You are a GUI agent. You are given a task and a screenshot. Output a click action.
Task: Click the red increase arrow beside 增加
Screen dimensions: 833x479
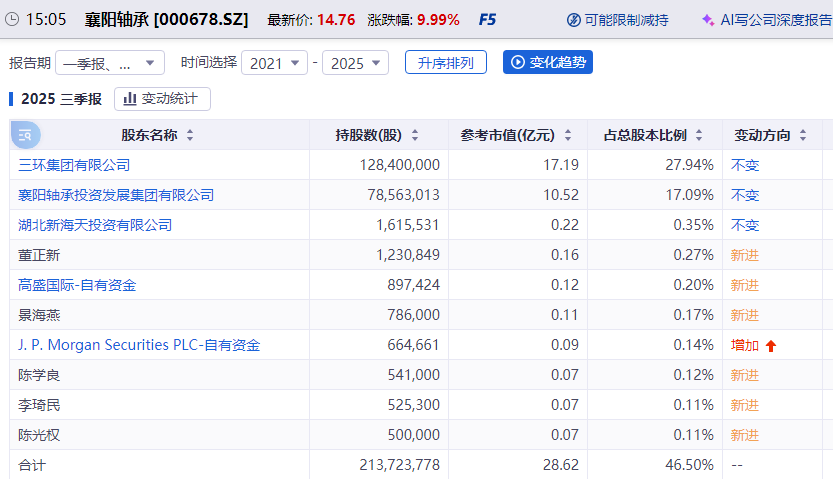tap(771, 346)
